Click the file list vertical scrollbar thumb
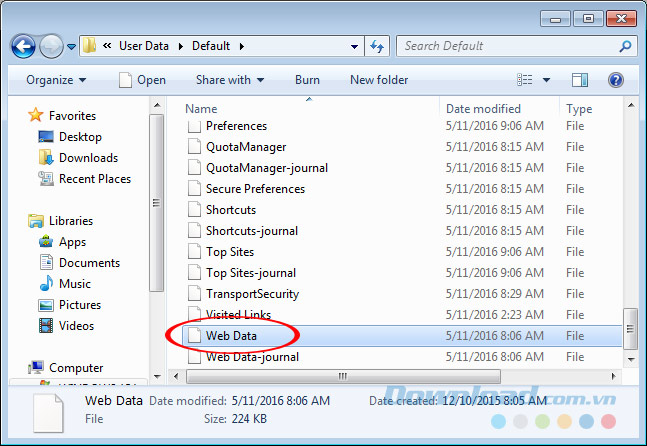 tap(630, 329)
